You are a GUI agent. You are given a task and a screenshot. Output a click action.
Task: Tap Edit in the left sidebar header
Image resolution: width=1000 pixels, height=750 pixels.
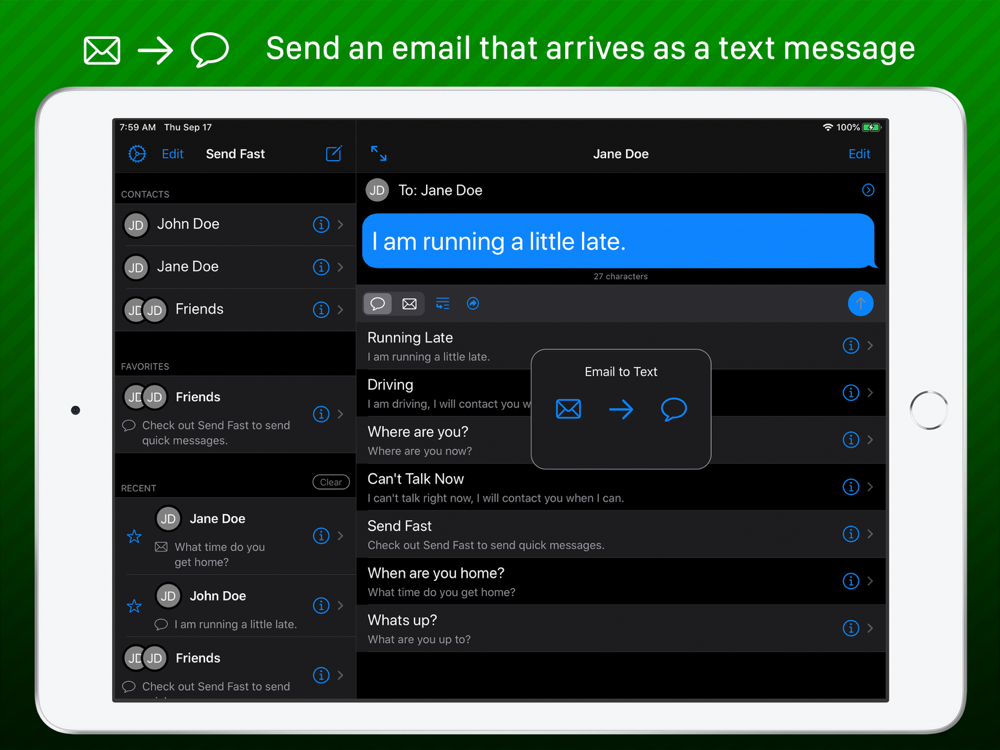[x=172, y=154]
